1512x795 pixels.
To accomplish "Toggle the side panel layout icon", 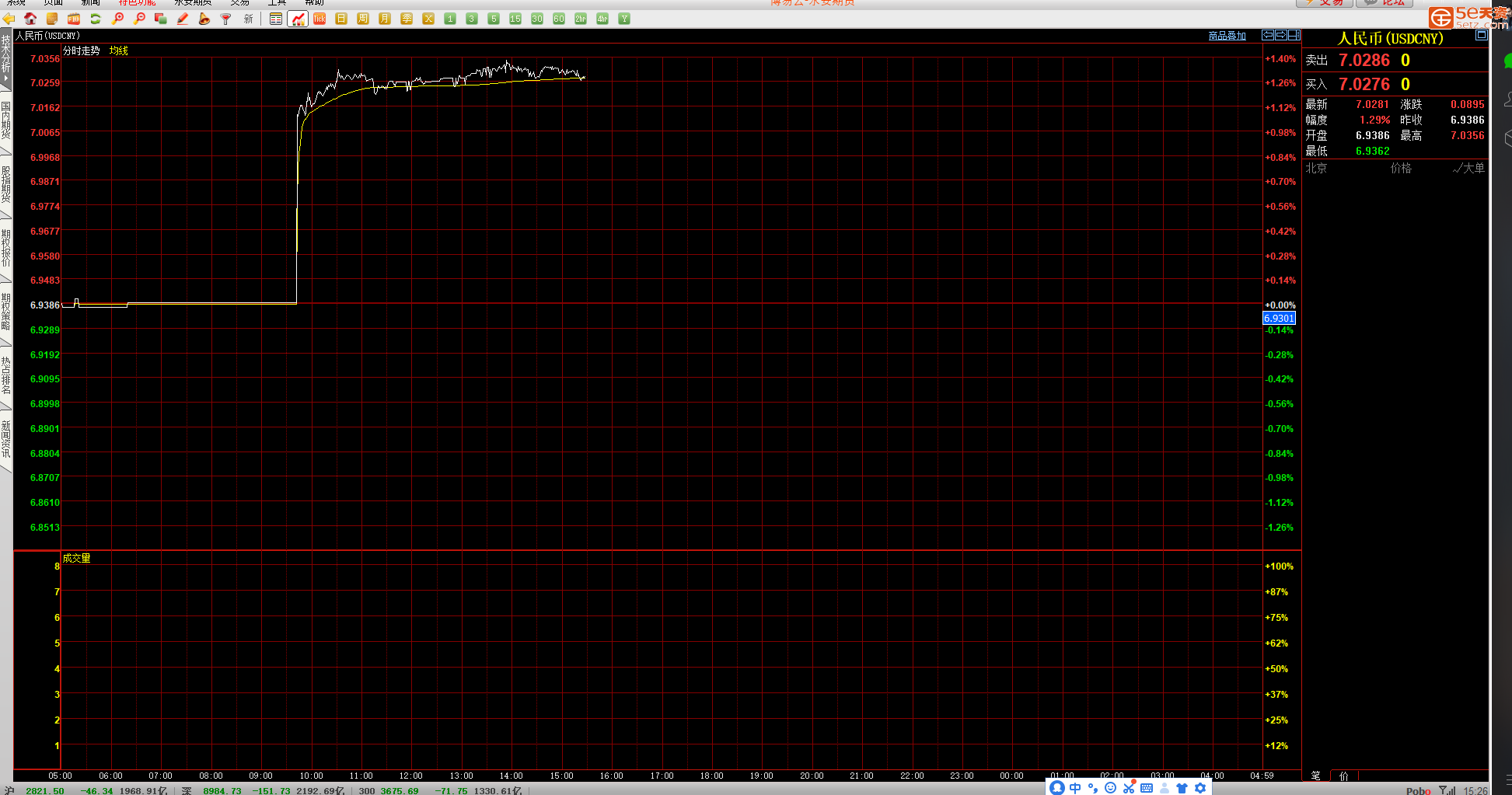I will (1294, 35).
